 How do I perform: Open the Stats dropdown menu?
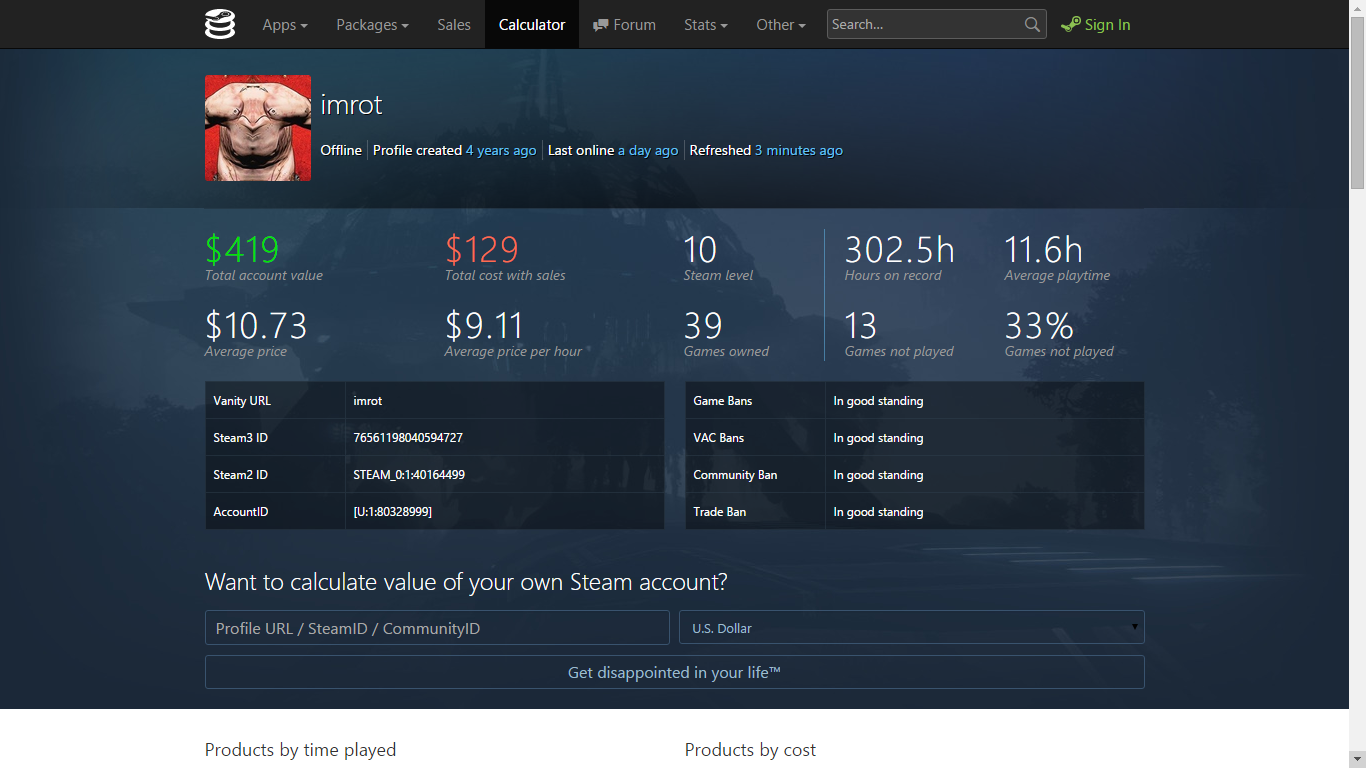706,25
